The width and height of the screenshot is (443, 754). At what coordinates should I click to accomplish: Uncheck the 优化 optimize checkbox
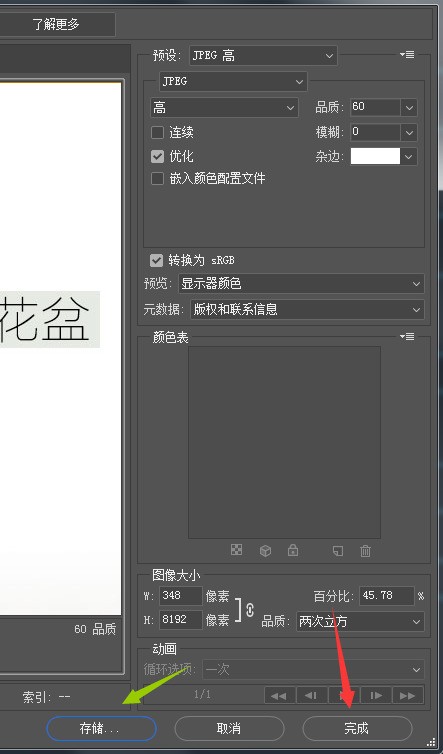(x=157, y=156)
